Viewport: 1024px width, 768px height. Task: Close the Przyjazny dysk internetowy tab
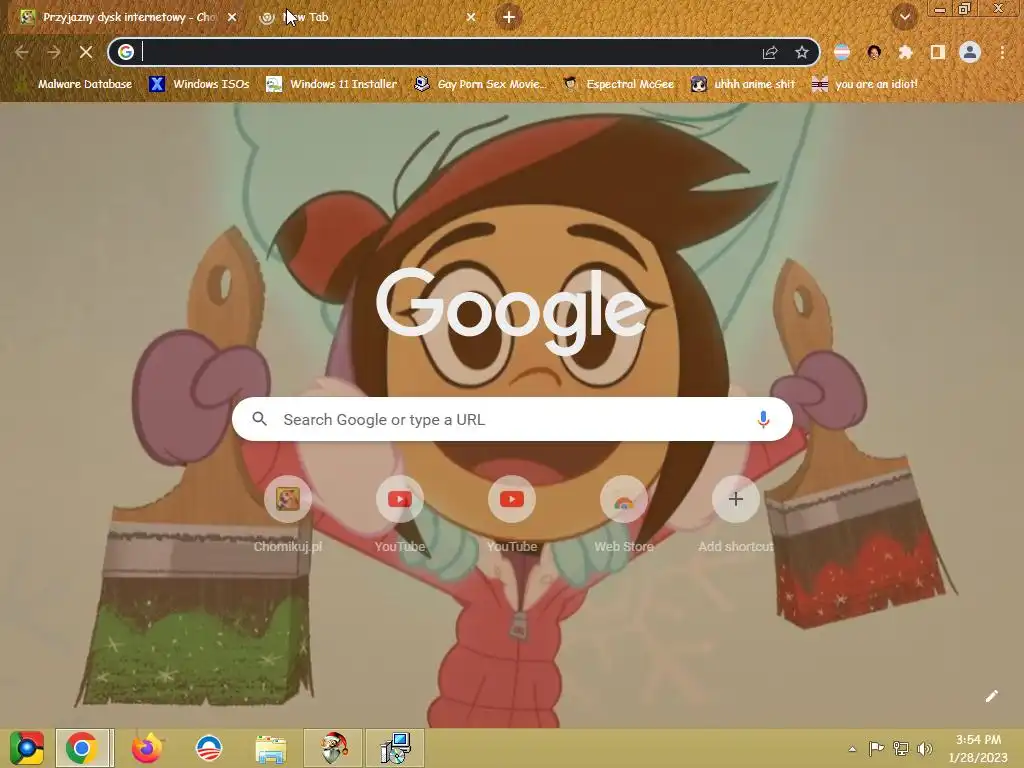232,18
